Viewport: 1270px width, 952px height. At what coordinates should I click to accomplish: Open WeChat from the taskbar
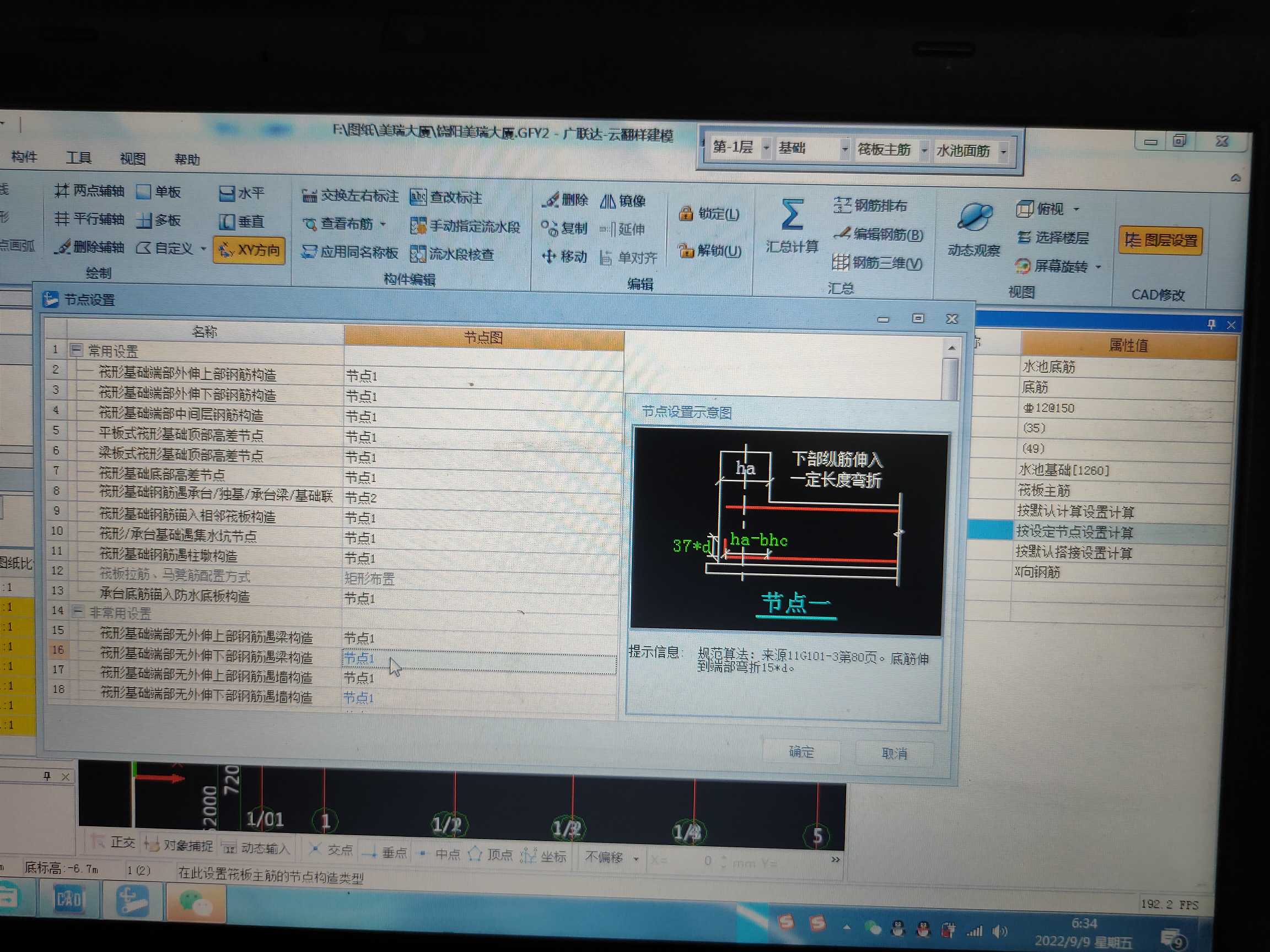click(195, 903)
